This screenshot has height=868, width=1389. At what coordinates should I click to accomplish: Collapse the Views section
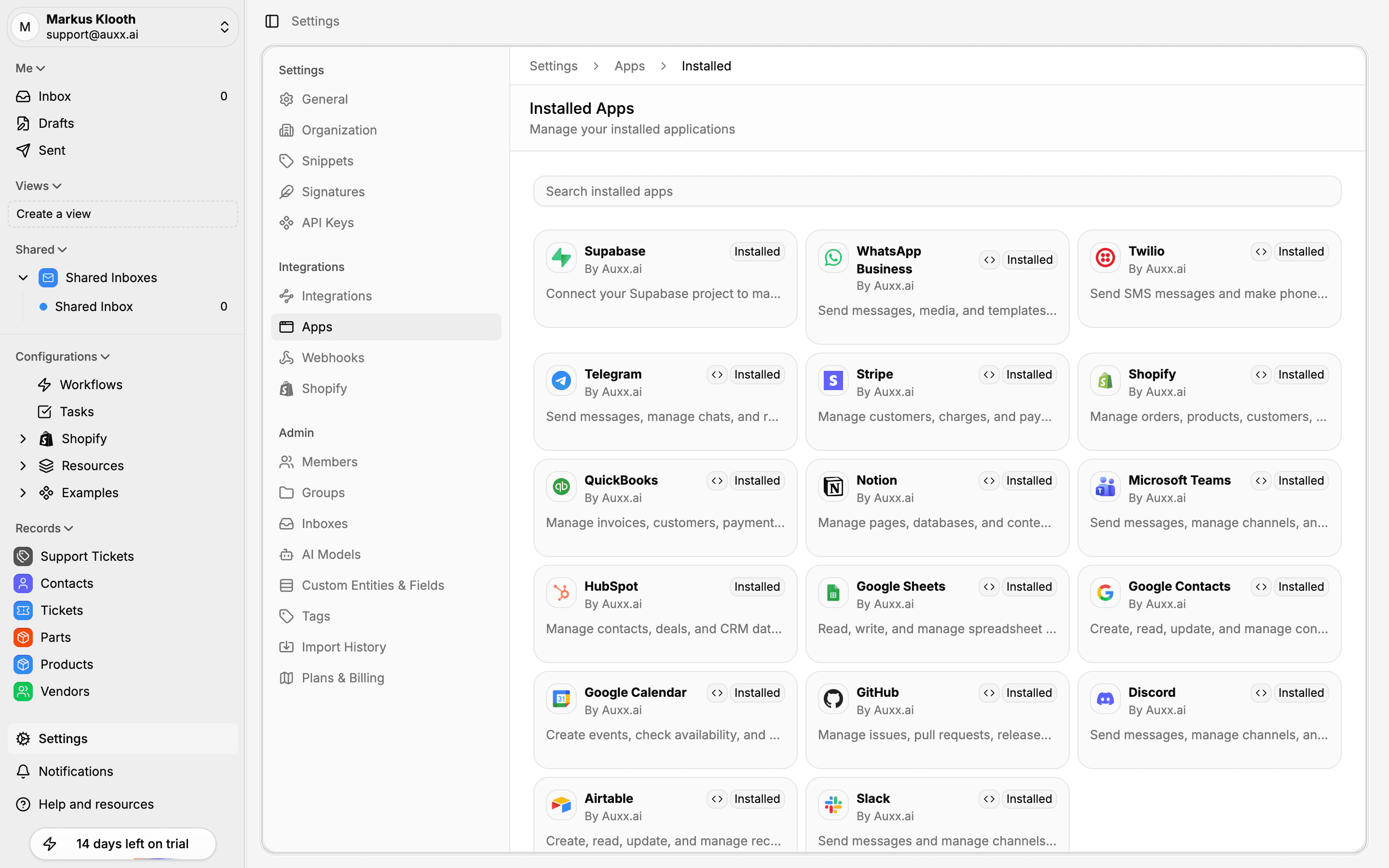click(x=38, y=186)
